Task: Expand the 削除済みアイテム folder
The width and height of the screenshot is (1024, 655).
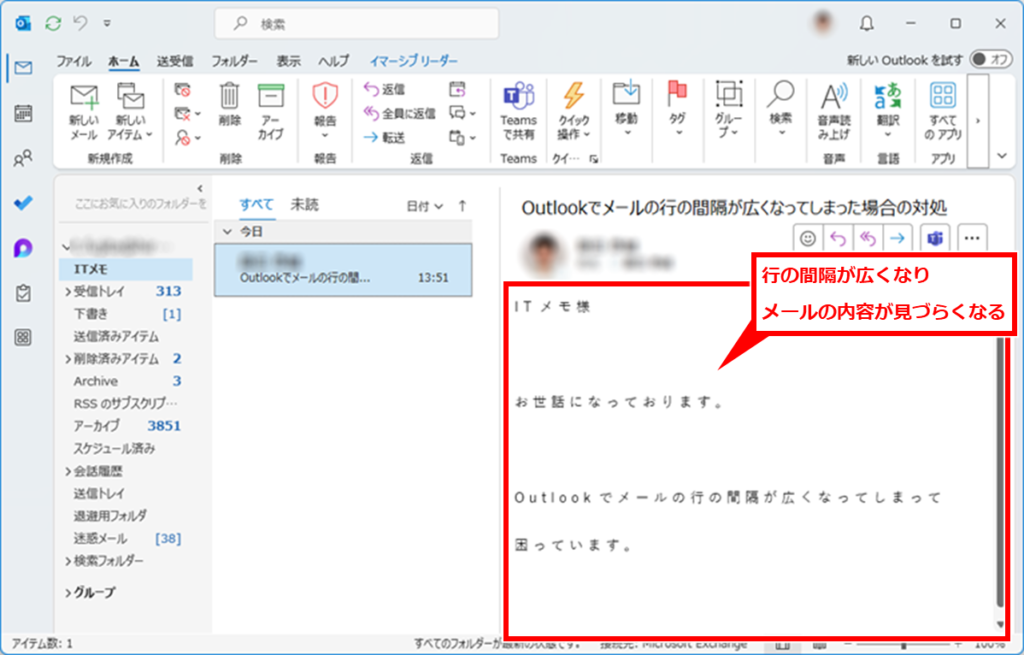Action: 68,359
